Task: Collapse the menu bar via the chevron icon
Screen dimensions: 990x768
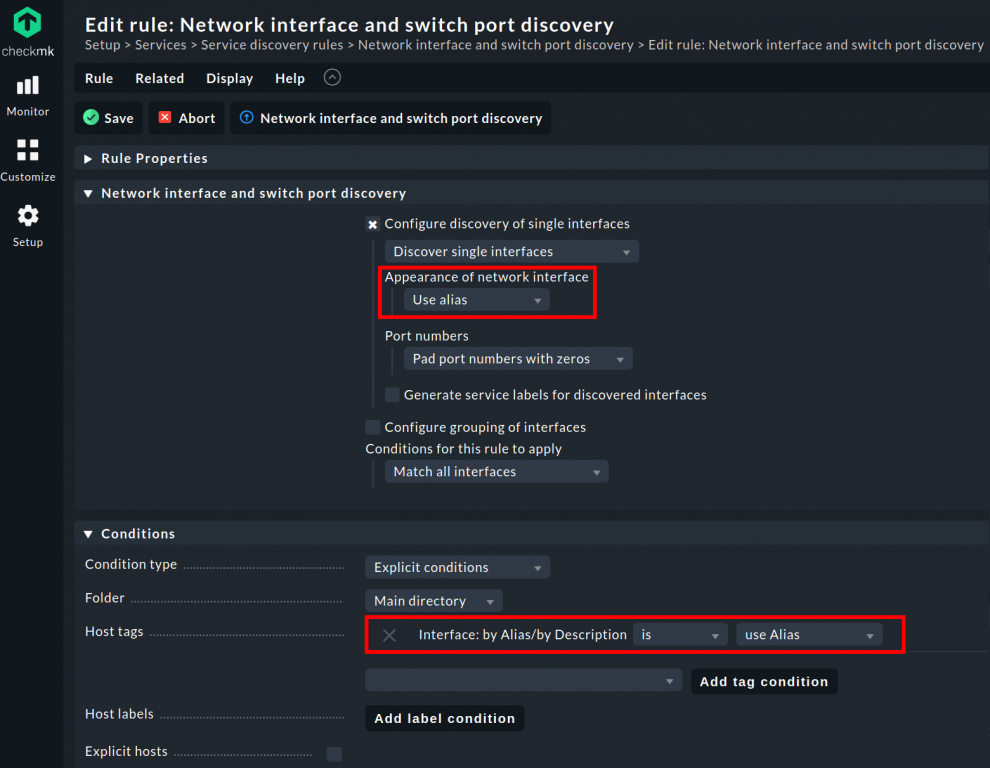Action: [331, 77]
